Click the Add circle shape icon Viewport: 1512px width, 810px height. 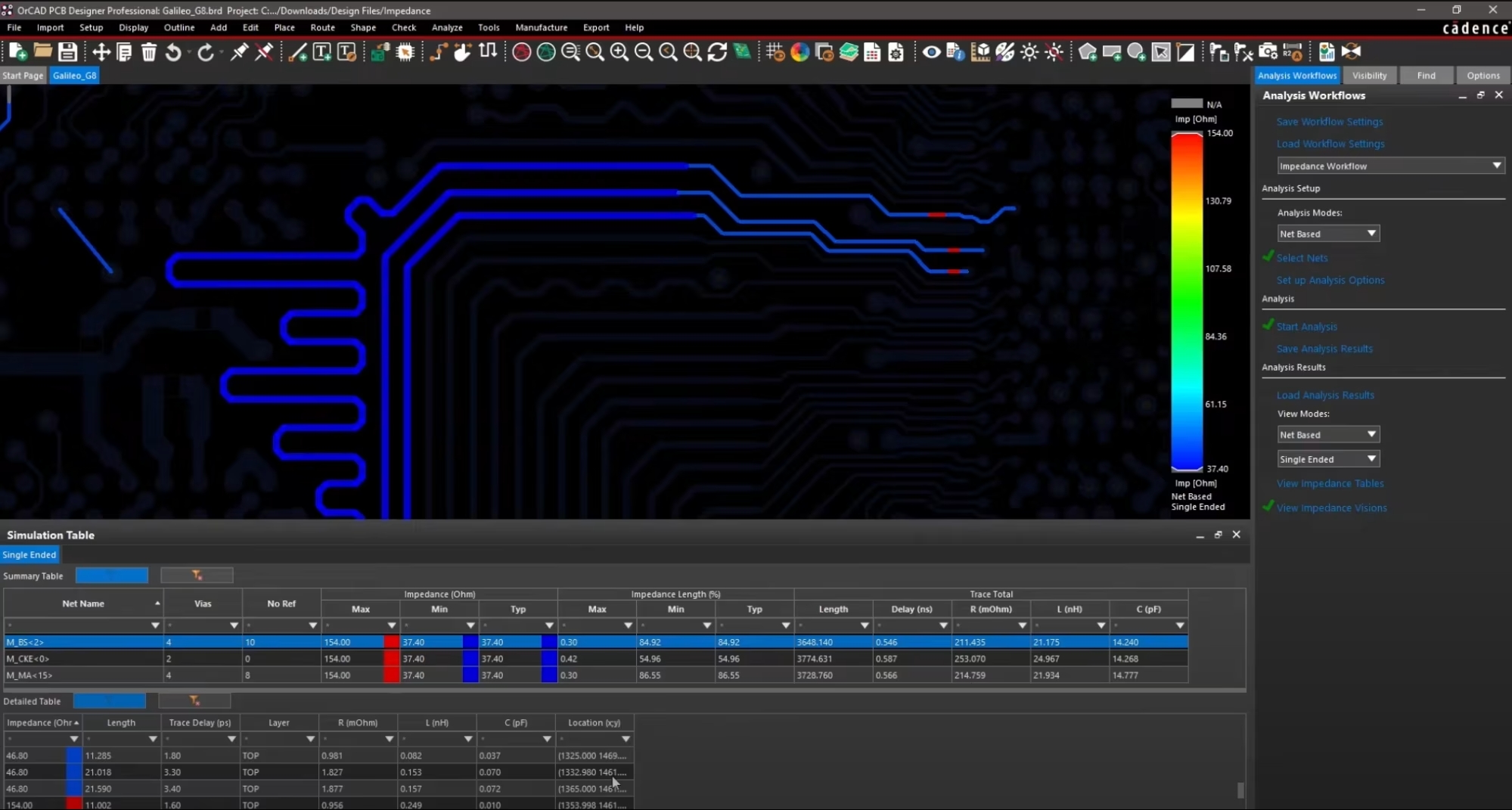pos(1136,51)
